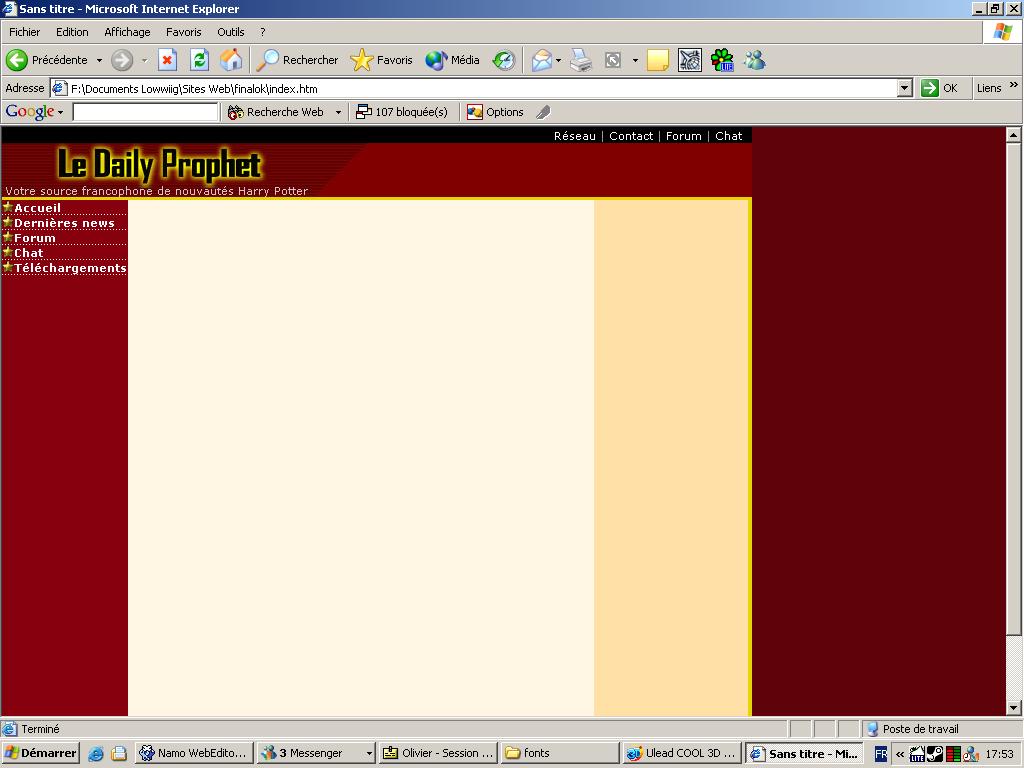Viewport: 1024px width, 768px height.
Task: Click the second quick launch icon
Action: (118, 753)
